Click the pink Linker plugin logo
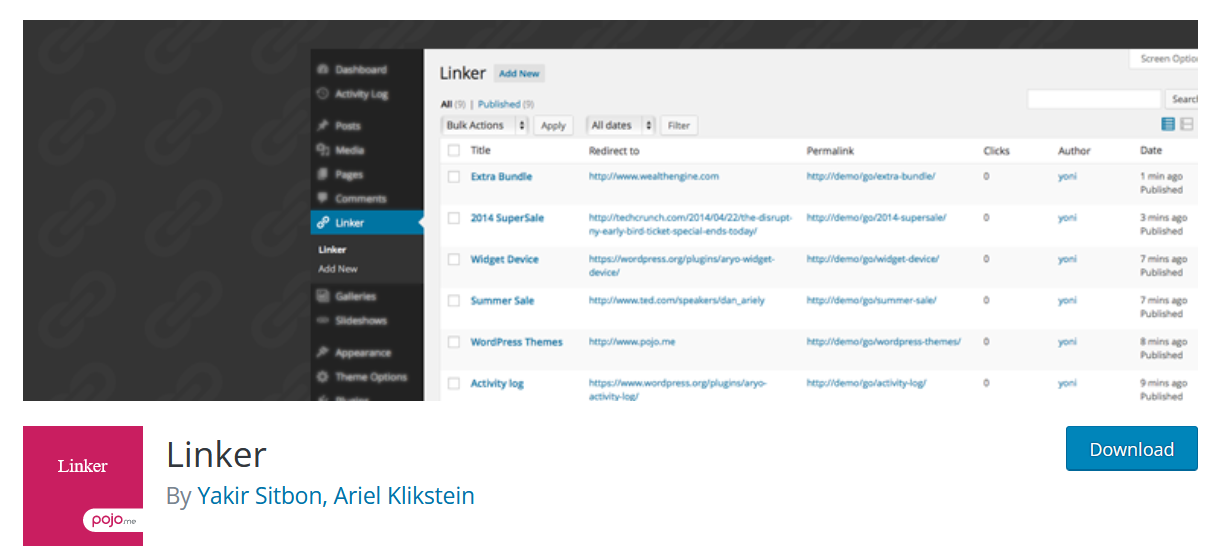Screen dimensions: 1216x557 (83, 486)
